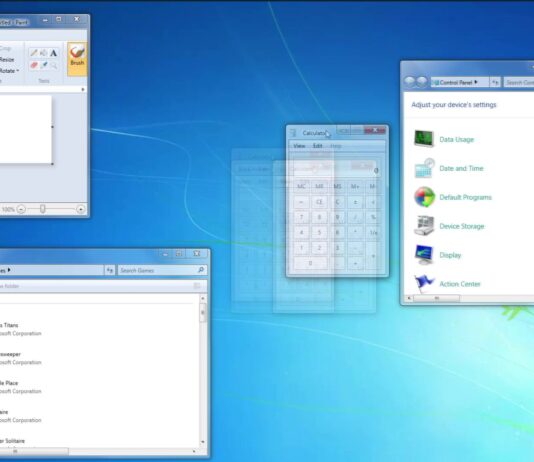Click the Paint zoom out minus button
This screenshot has width=534, height=462.
21,209
